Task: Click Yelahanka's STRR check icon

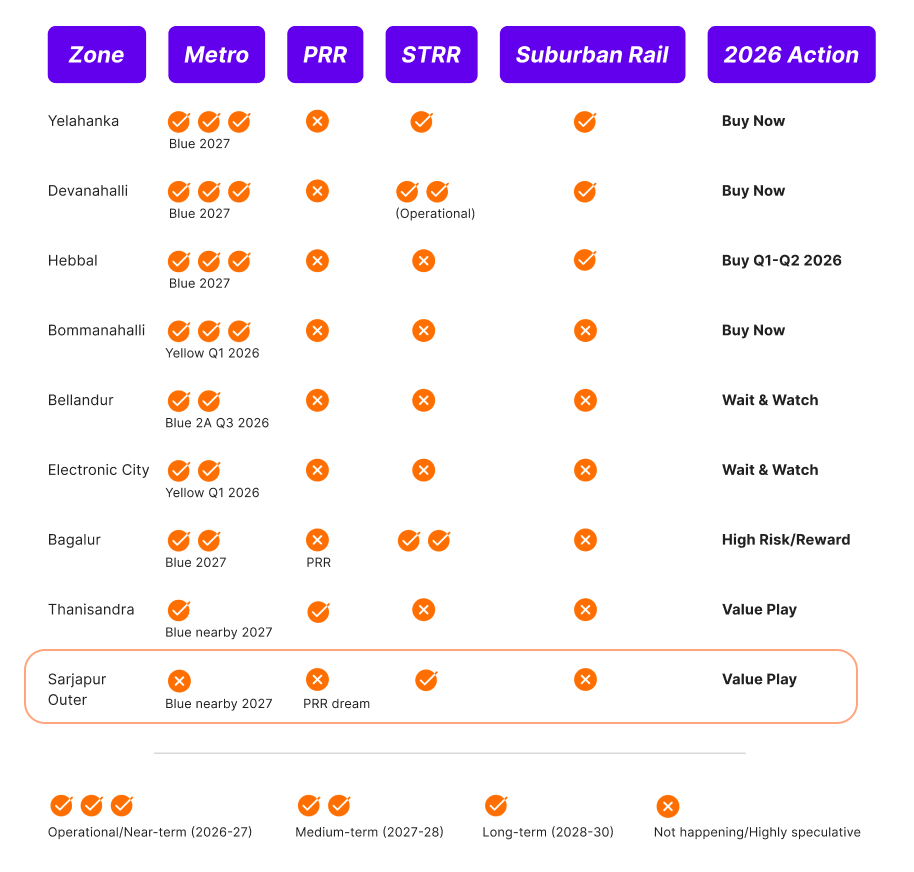Action: tap(421, 121)
